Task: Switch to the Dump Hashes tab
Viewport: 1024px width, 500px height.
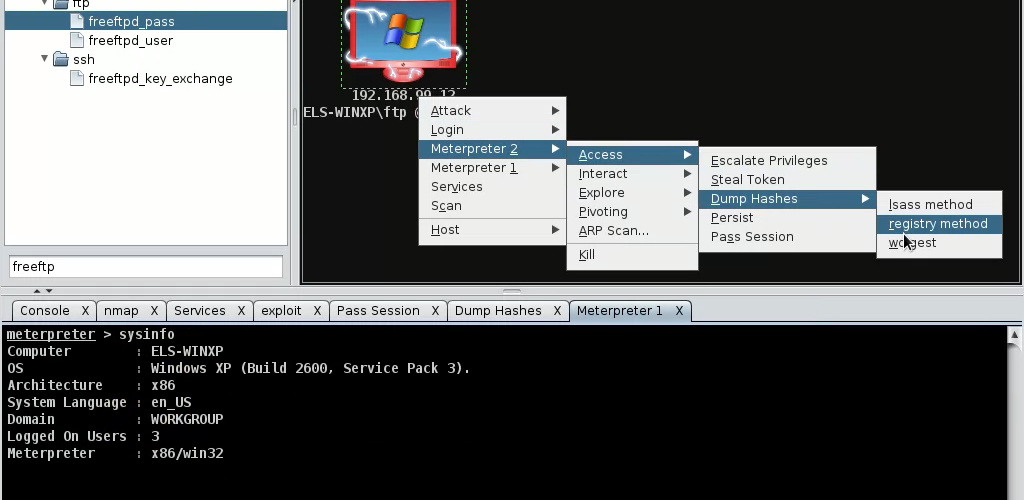Action: click(497, 311)
